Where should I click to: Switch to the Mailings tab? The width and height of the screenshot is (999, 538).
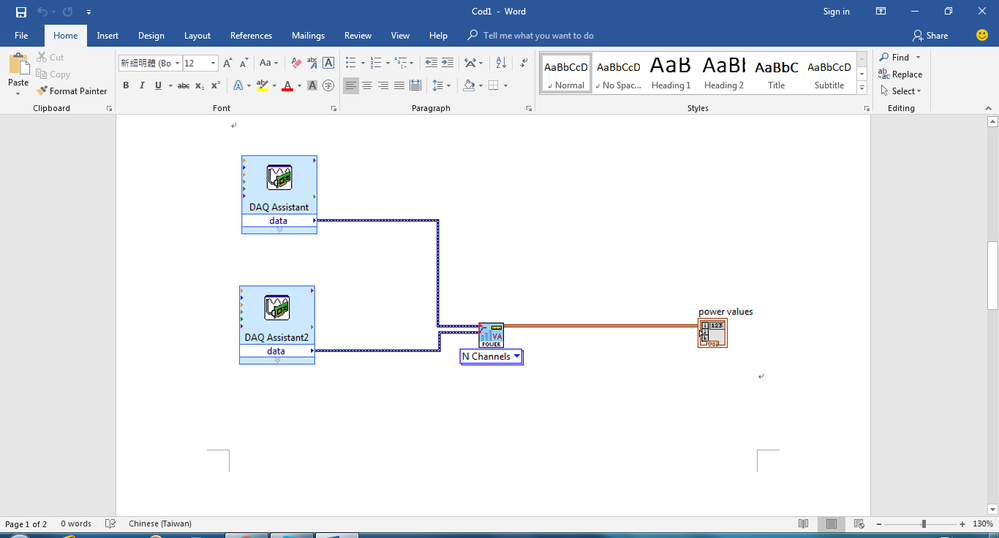[x=308, y=36]
